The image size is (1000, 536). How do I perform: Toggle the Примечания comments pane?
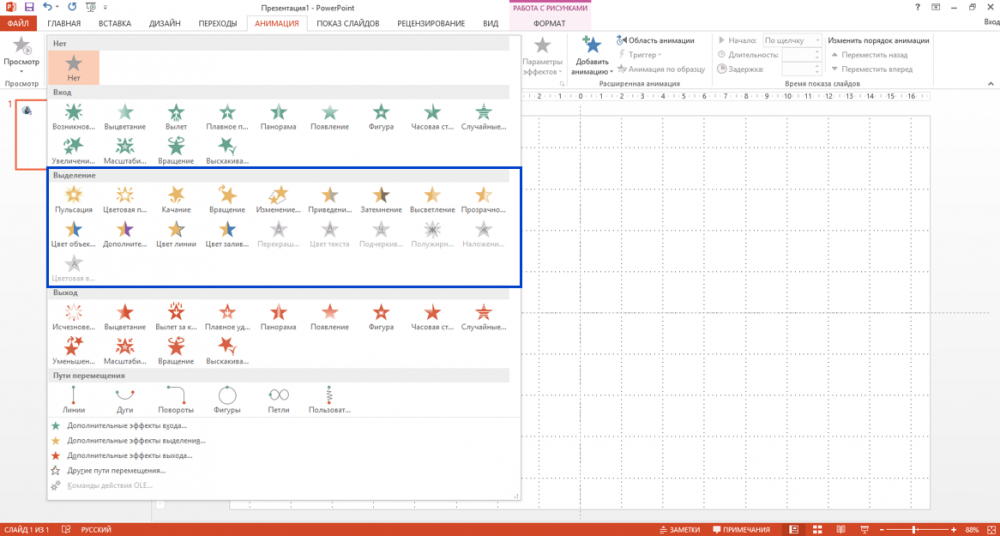(741, 529)
